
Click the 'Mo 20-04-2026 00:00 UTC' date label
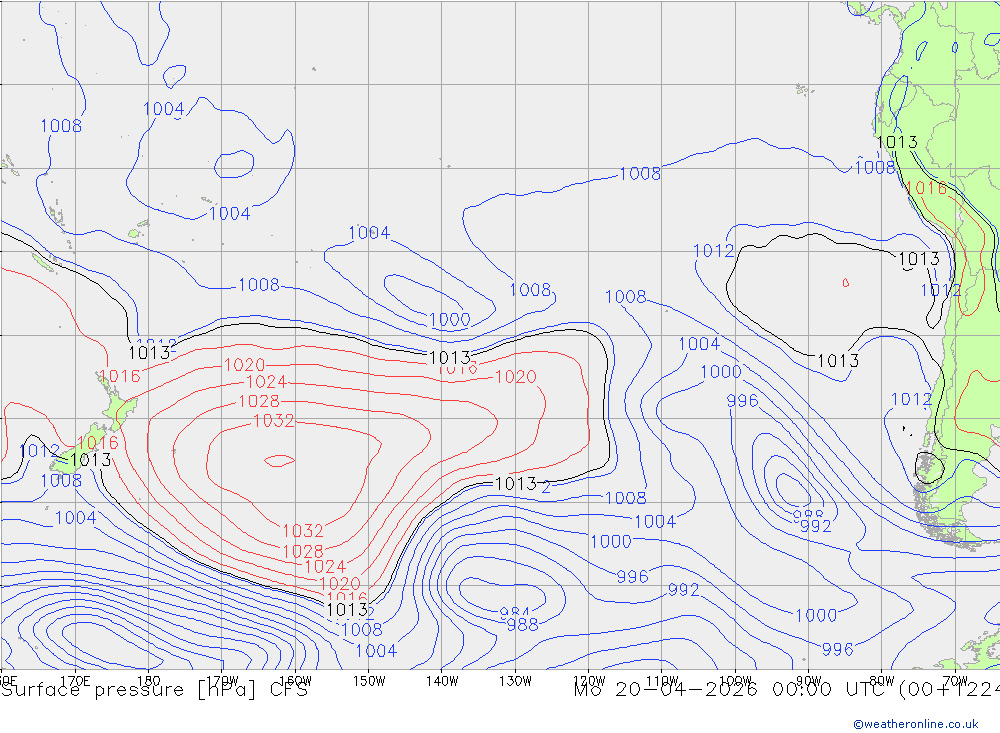732,690
